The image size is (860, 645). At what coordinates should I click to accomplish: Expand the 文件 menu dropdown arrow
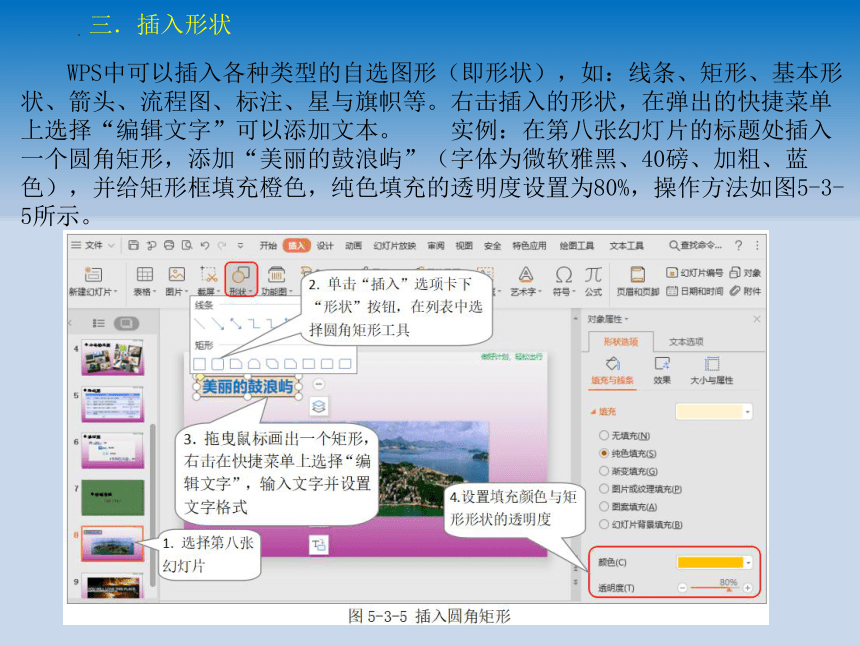click(x=111, y=245)
